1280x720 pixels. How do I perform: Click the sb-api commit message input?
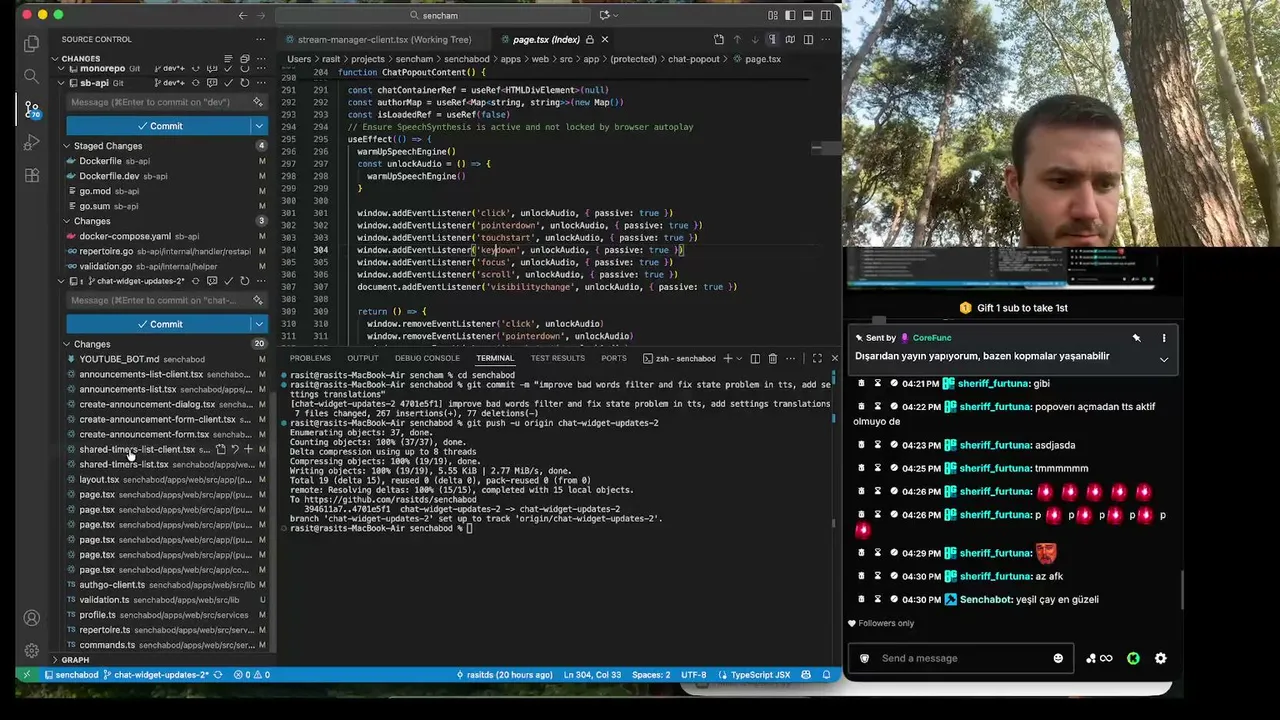coord(158,102)
